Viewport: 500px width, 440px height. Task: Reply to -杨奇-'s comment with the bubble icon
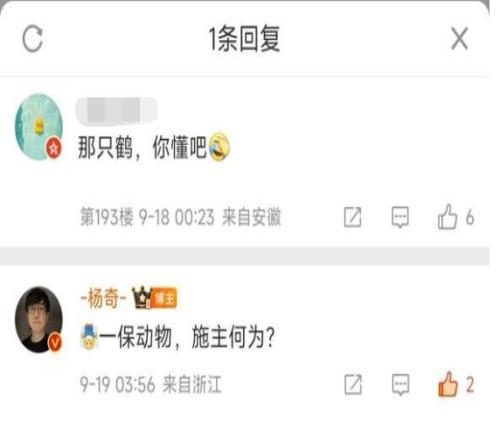400,385
